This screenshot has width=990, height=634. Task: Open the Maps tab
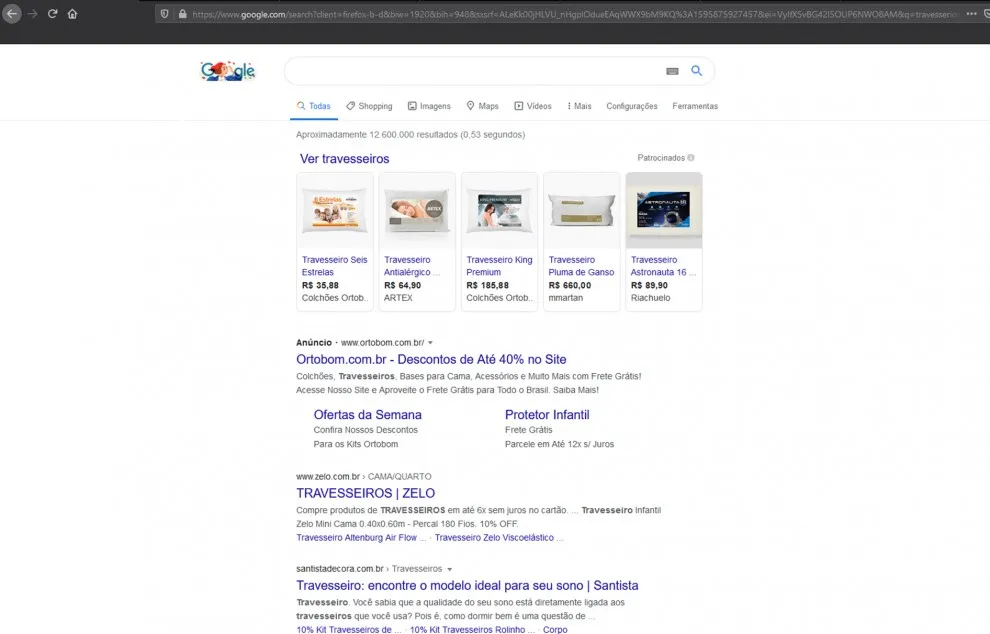[482, 106]
